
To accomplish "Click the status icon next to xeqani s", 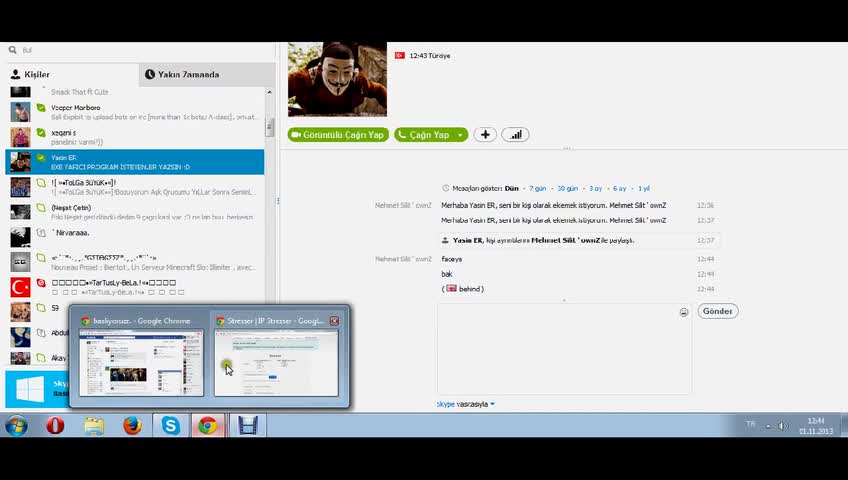I will [x=41, y=132].
